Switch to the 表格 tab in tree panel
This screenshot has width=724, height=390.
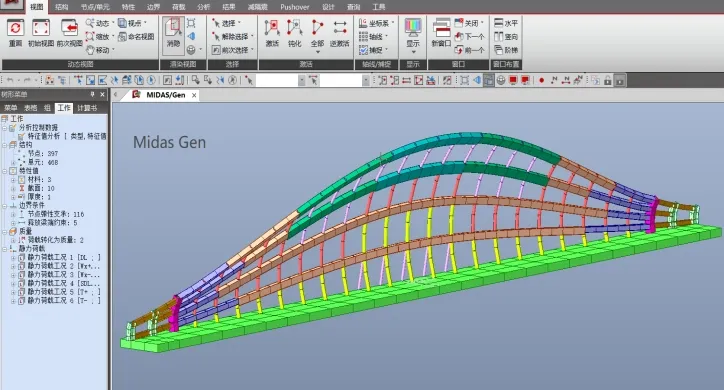click(x=30, y=108)
